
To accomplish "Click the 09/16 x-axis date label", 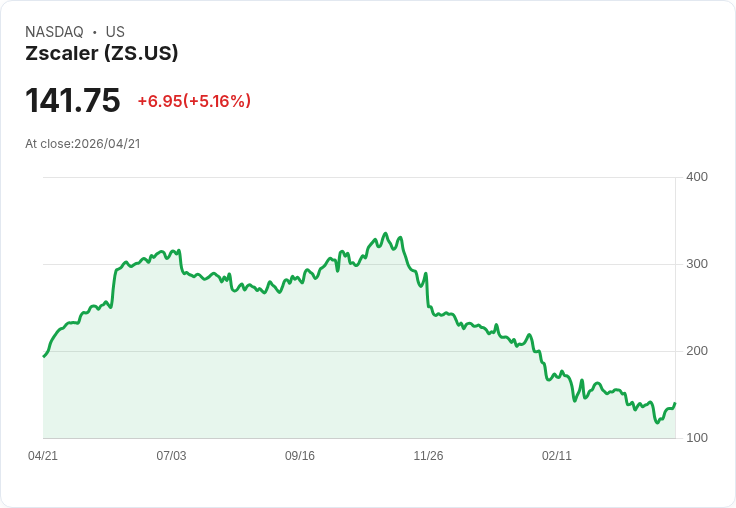I will tap(300, 456).
